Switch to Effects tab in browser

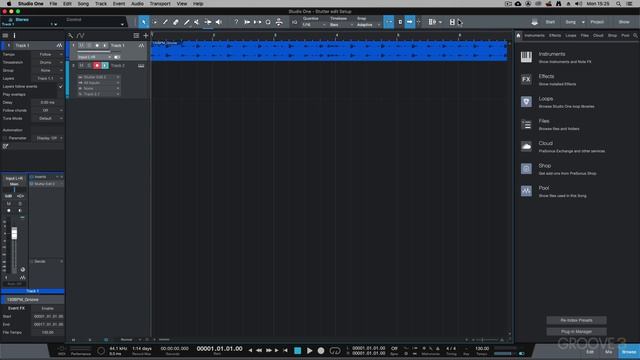(x=555, y=36)
